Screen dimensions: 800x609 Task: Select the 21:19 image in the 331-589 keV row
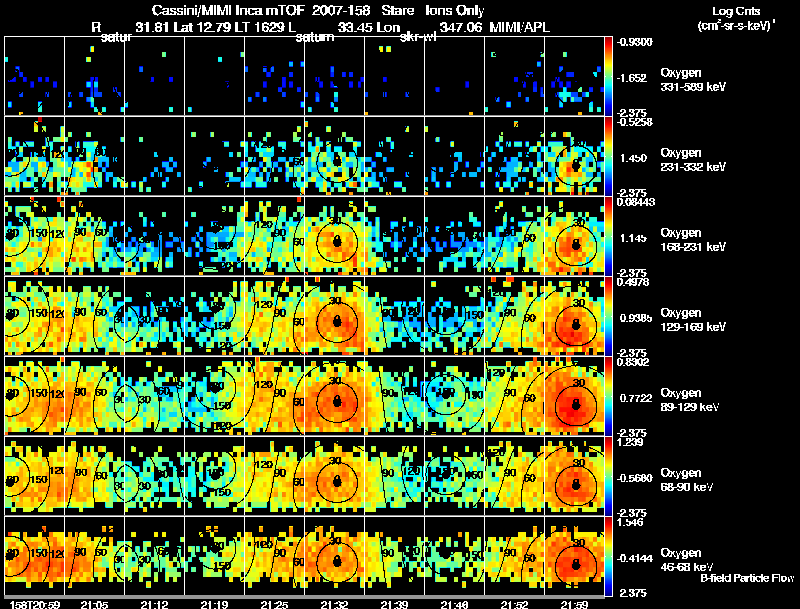click(x=214, y=76)
